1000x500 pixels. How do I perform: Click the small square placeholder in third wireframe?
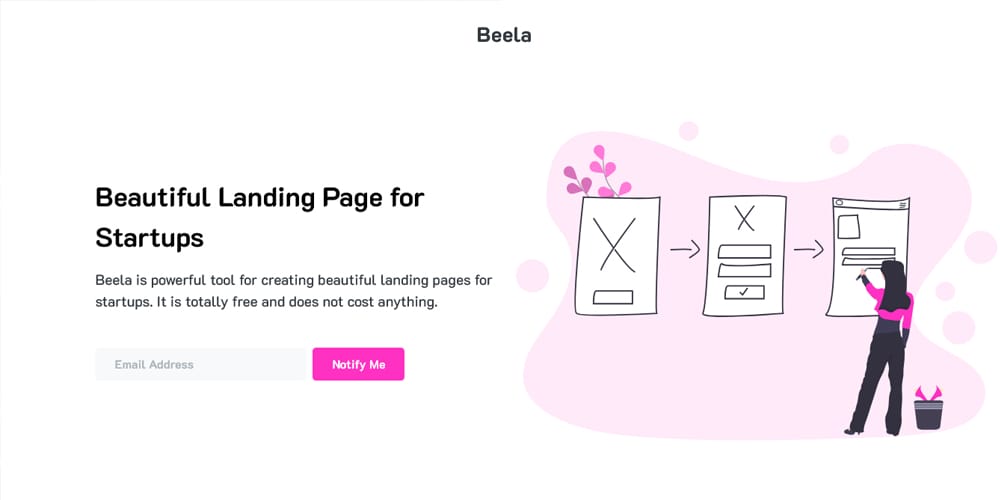[x=848, y=226]
